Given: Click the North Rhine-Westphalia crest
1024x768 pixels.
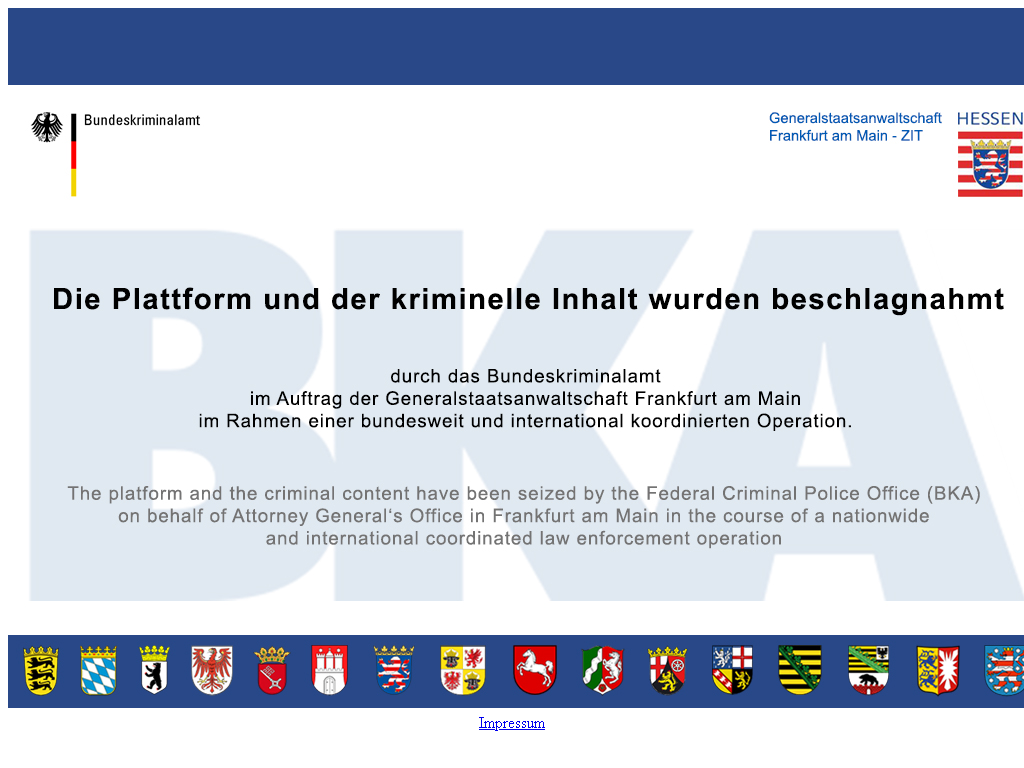Looking at the screenshot, I should [602, 670].
